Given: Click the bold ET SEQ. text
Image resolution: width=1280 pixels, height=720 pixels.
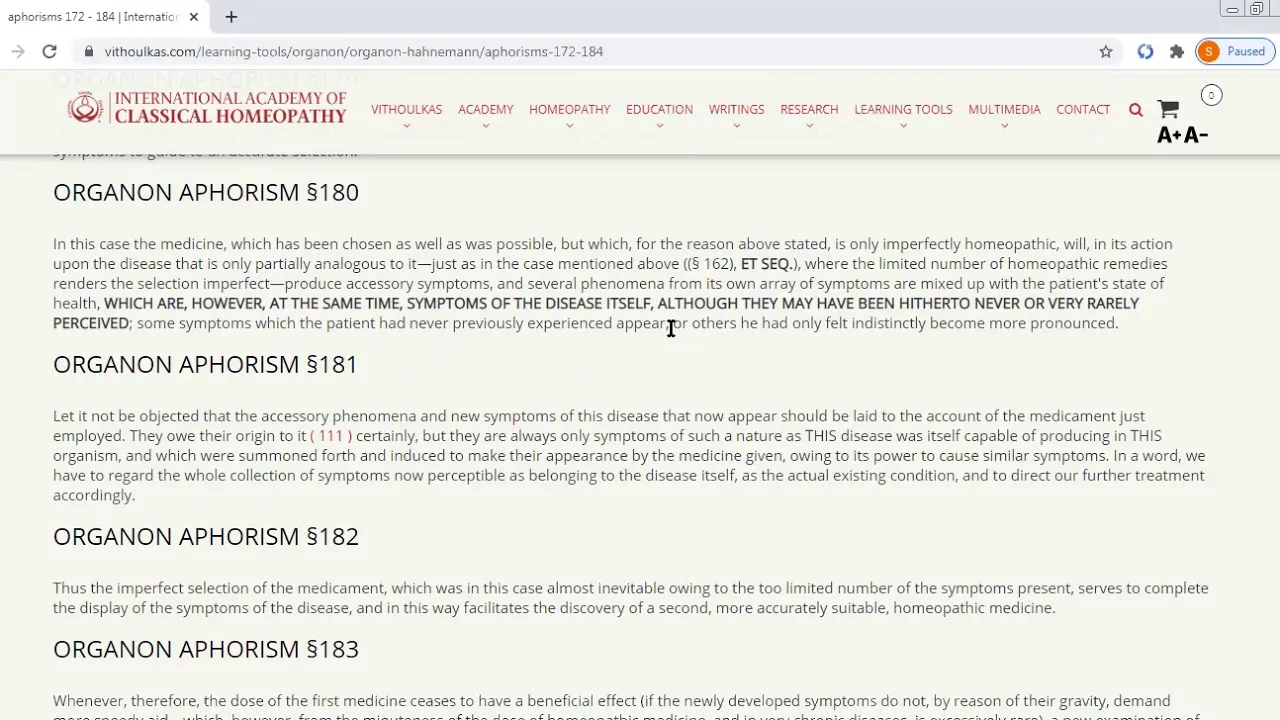Looking at the screenshot, I should click(x=768, y=264).
